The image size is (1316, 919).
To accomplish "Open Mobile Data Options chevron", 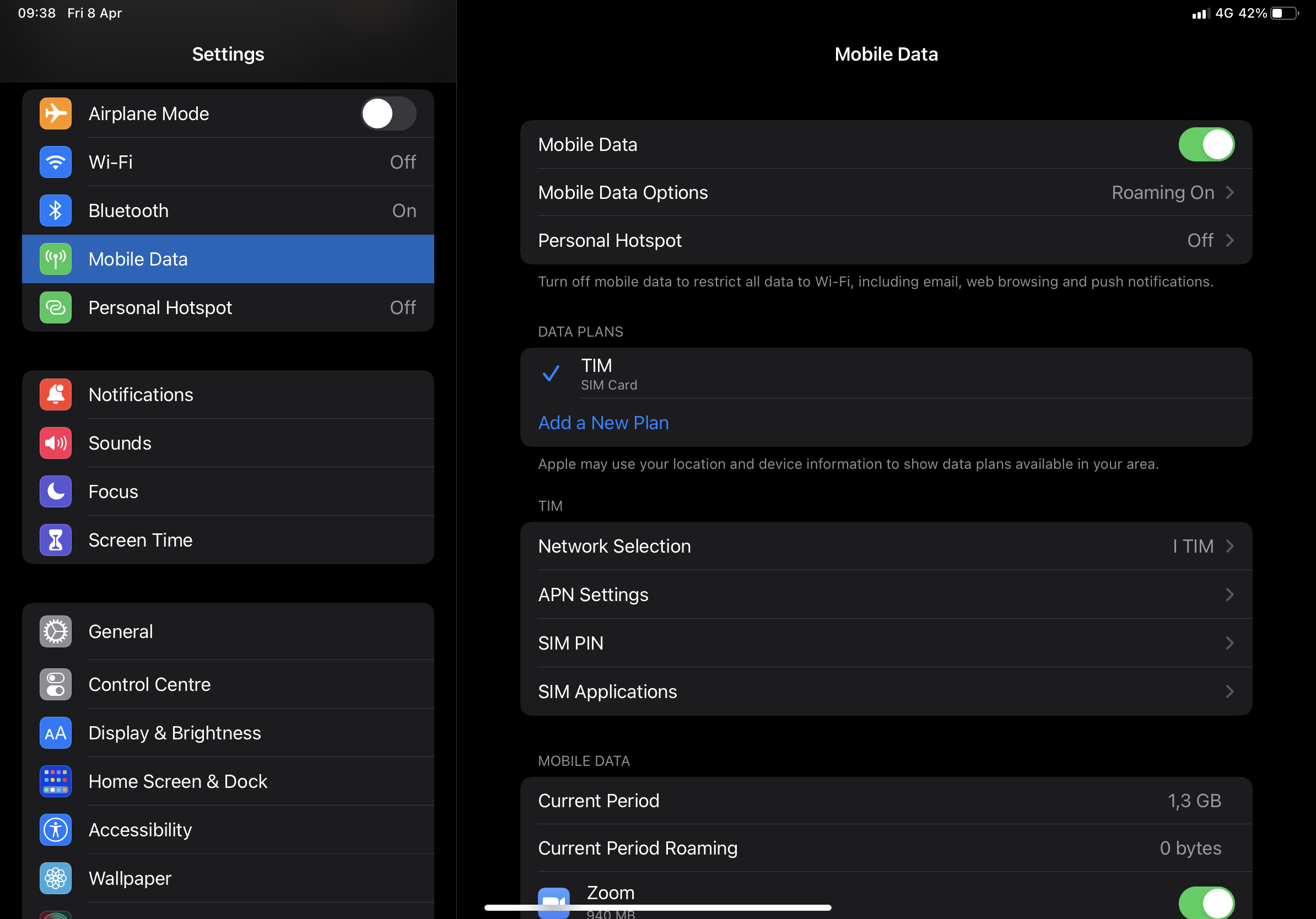I will (1229, 192).
